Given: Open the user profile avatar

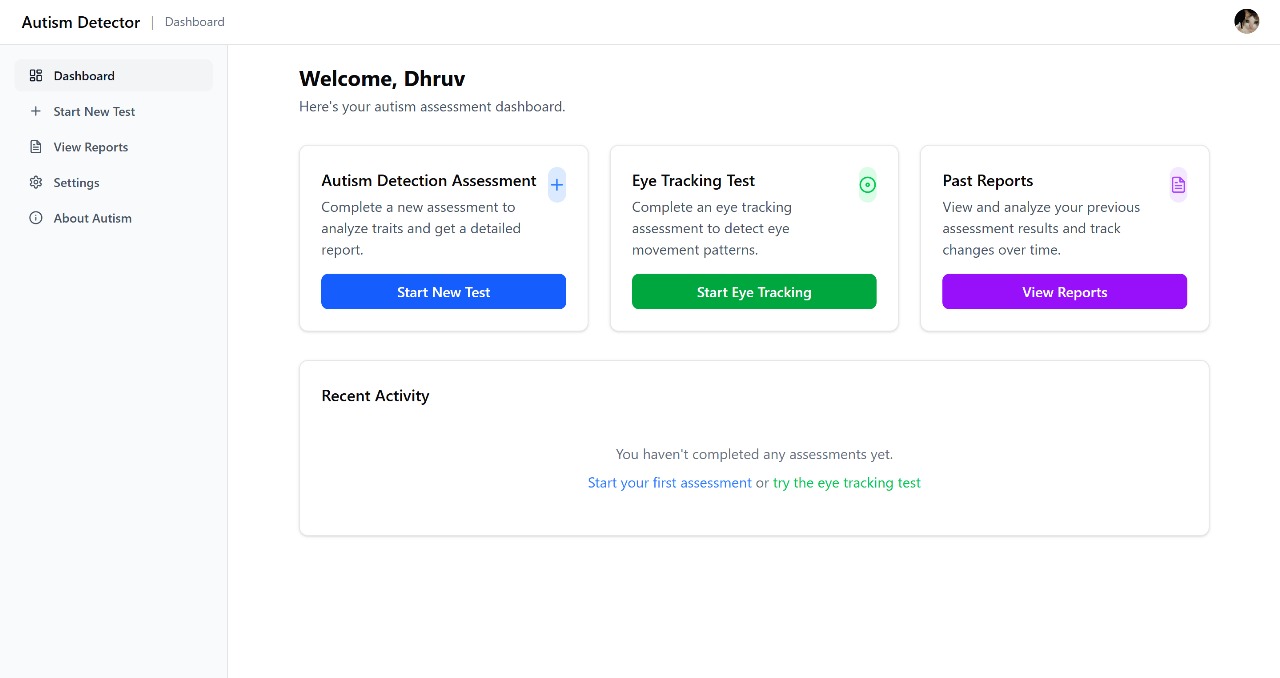Looking at the screenshot, I should tap(1247, 22).
